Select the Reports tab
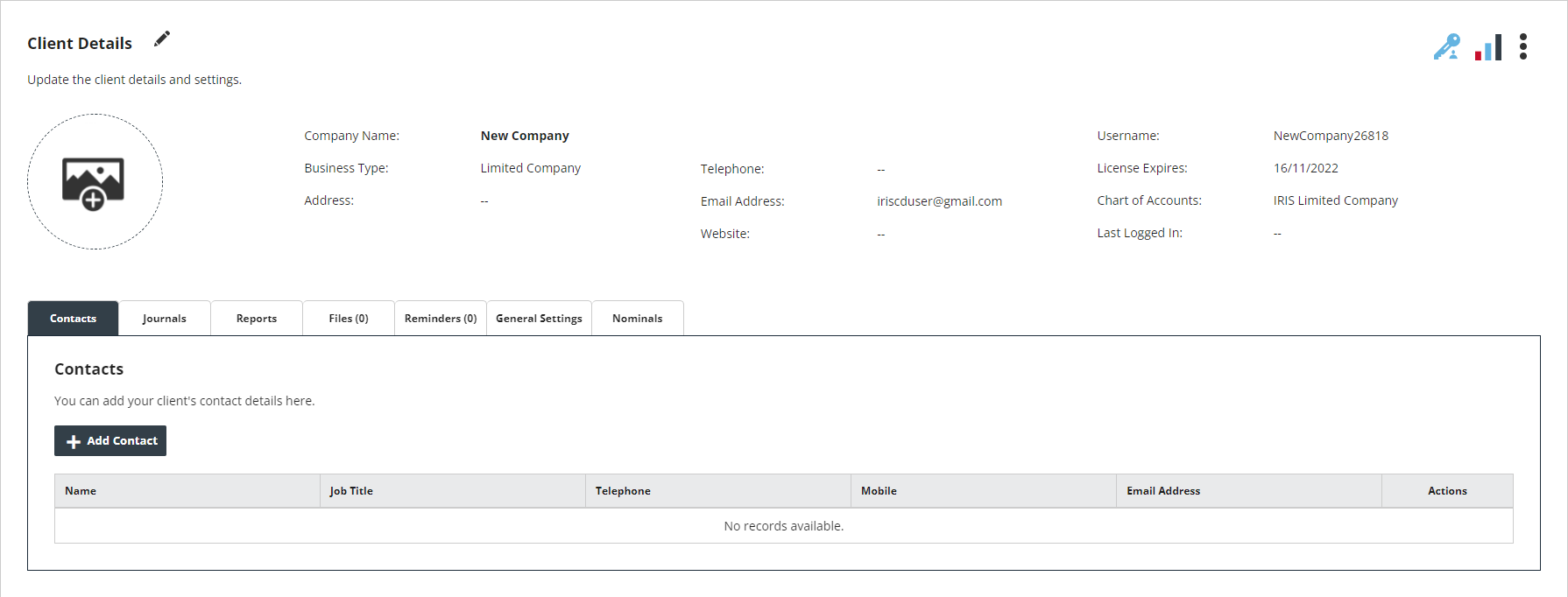 (257, 319)
